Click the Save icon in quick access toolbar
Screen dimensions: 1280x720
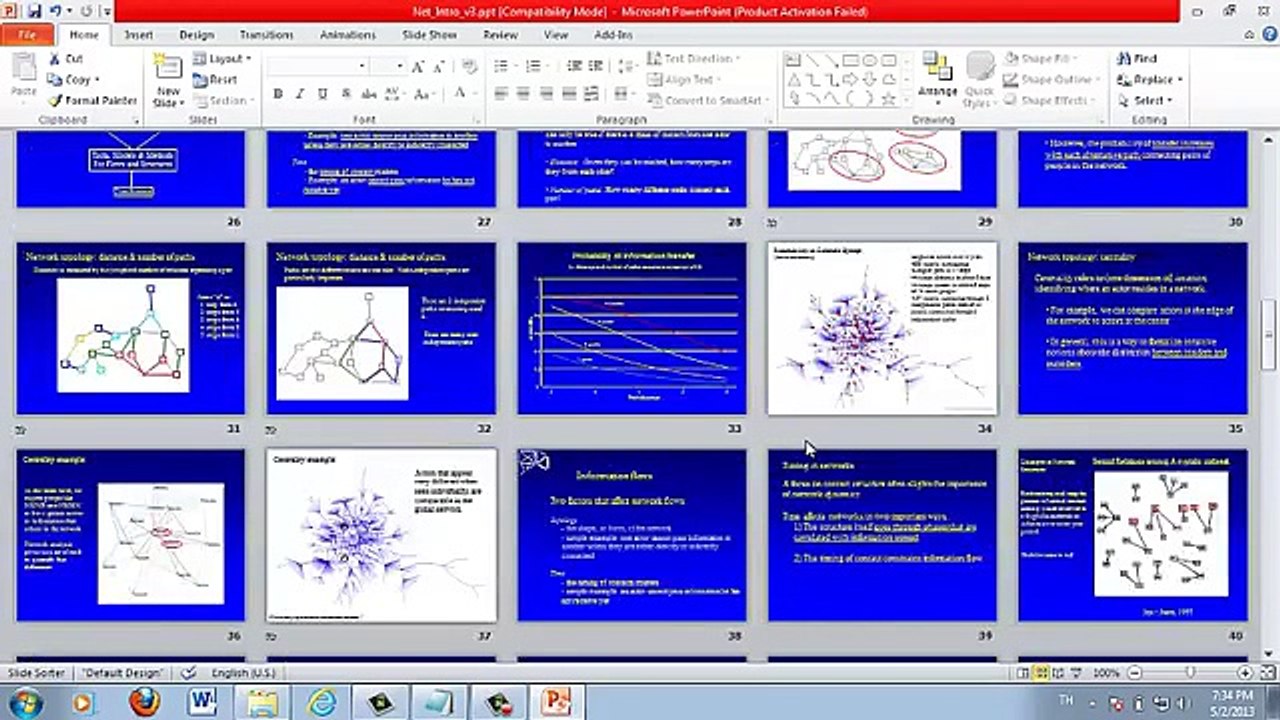click(35, 11)
